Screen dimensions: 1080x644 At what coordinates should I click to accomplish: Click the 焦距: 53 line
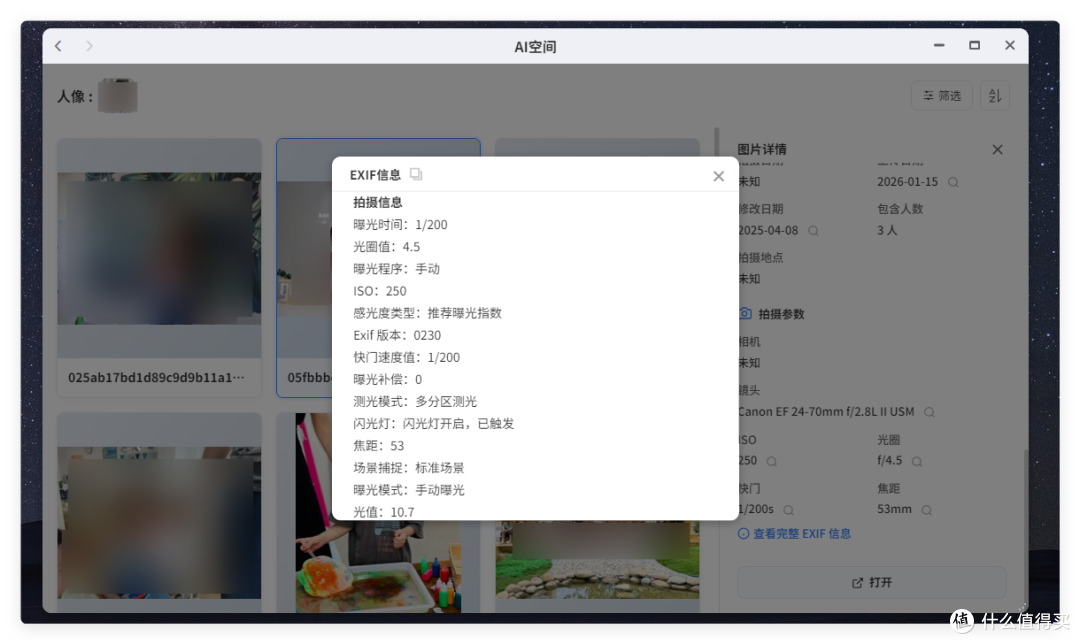(378, 446)
